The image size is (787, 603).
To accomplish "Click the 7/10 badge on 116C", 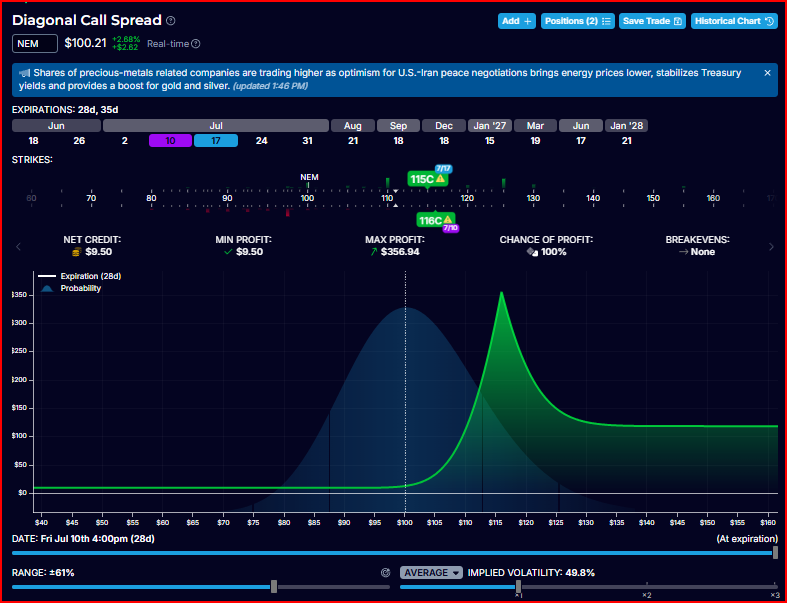I will pyautogui.click(x=450, y=228).
